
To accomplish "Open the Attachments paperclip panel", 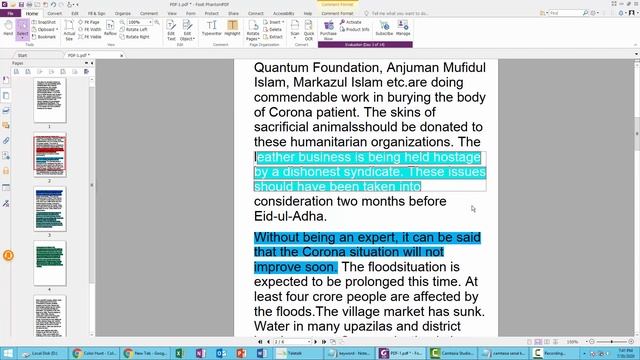I will point(6,141).
